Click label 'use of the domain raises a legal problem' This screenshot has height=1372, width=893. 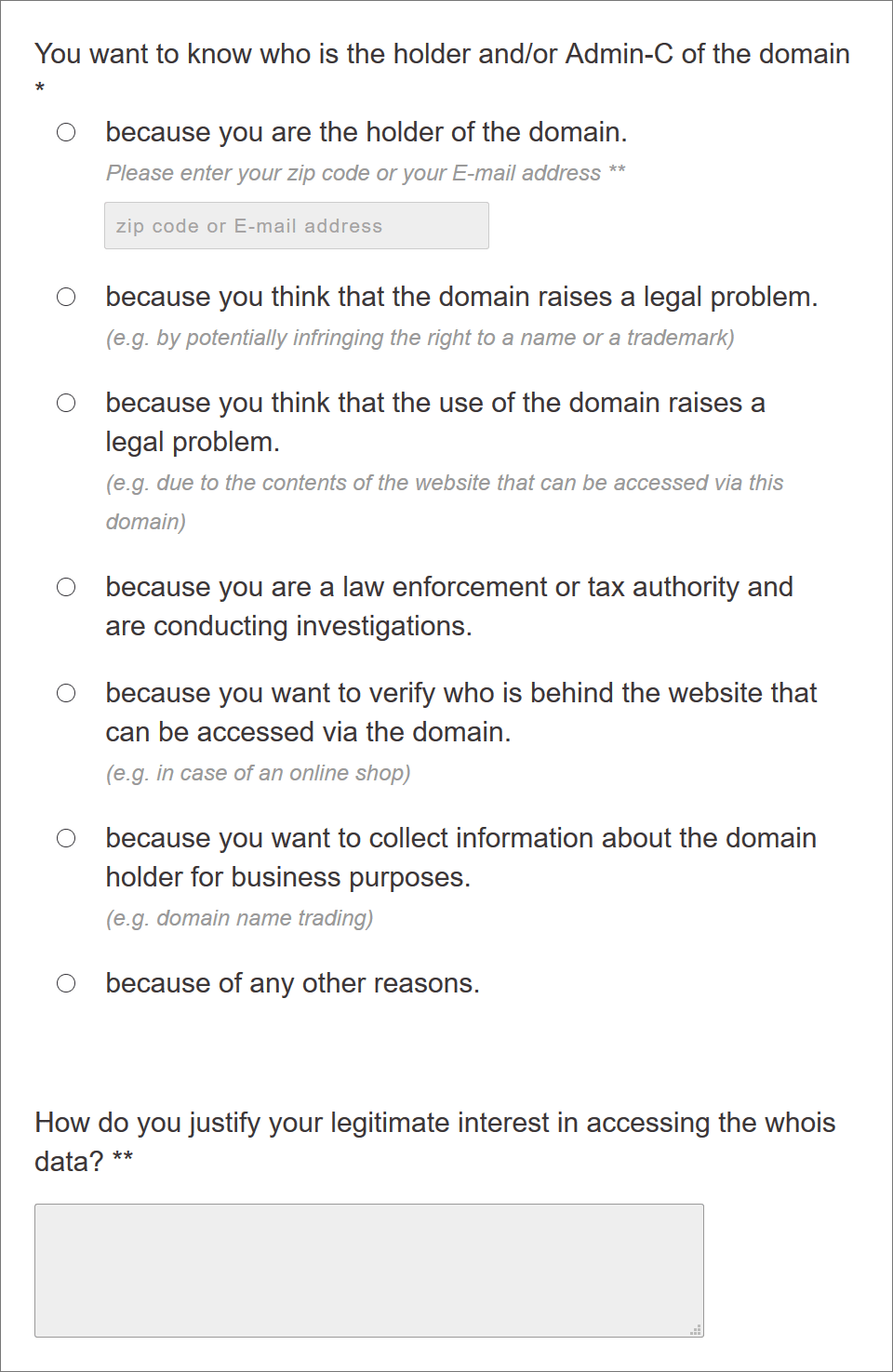point(434,421)
